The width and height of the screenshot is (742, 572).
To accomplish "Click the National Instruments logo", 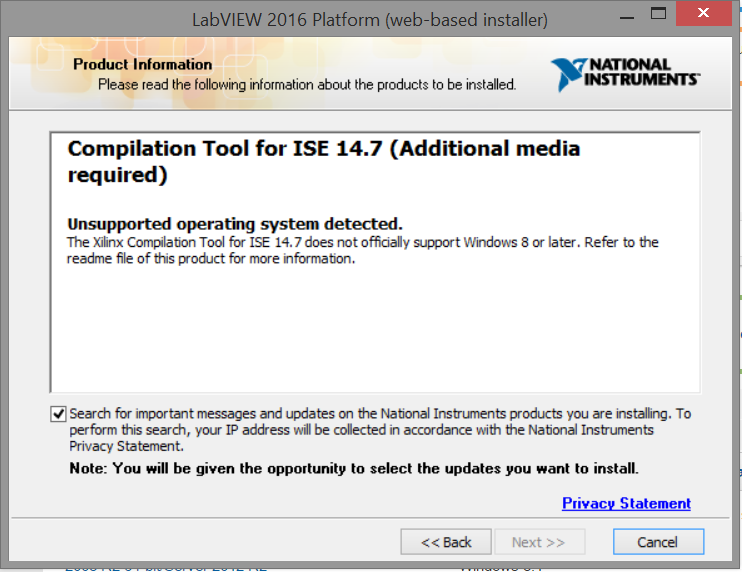I will (625, 74).
